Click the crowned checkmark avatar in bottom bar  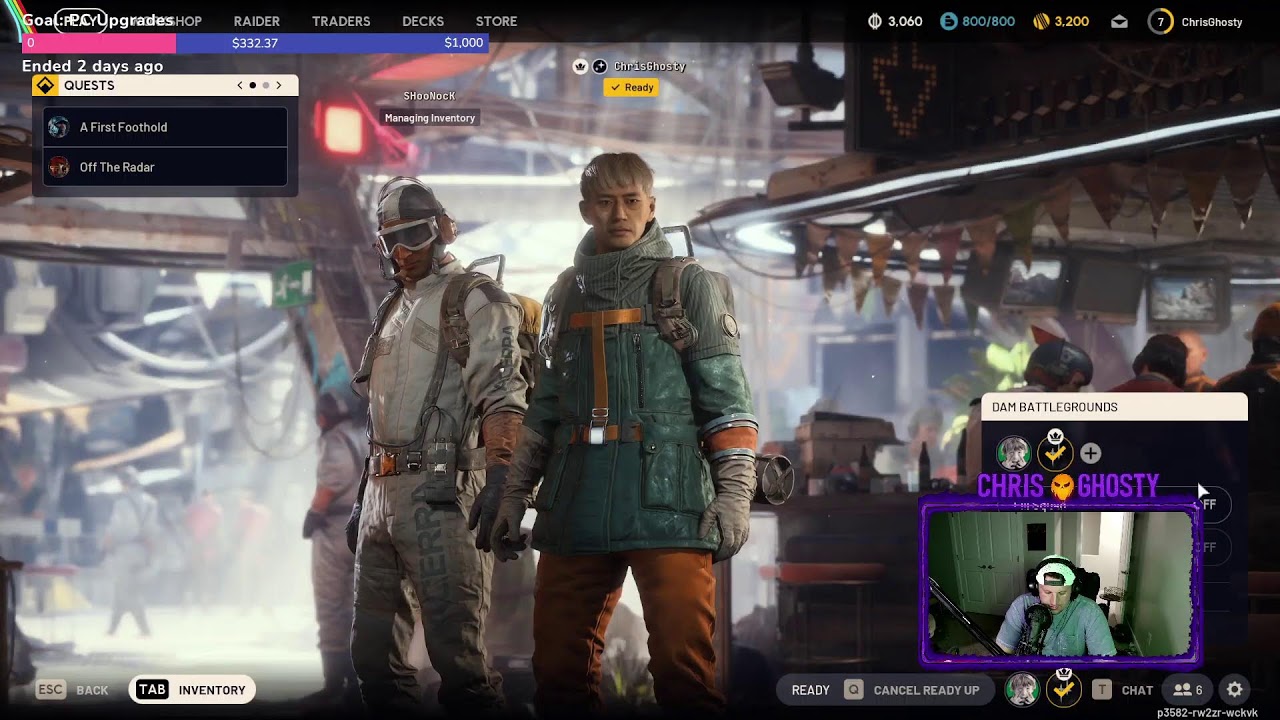1064,689
